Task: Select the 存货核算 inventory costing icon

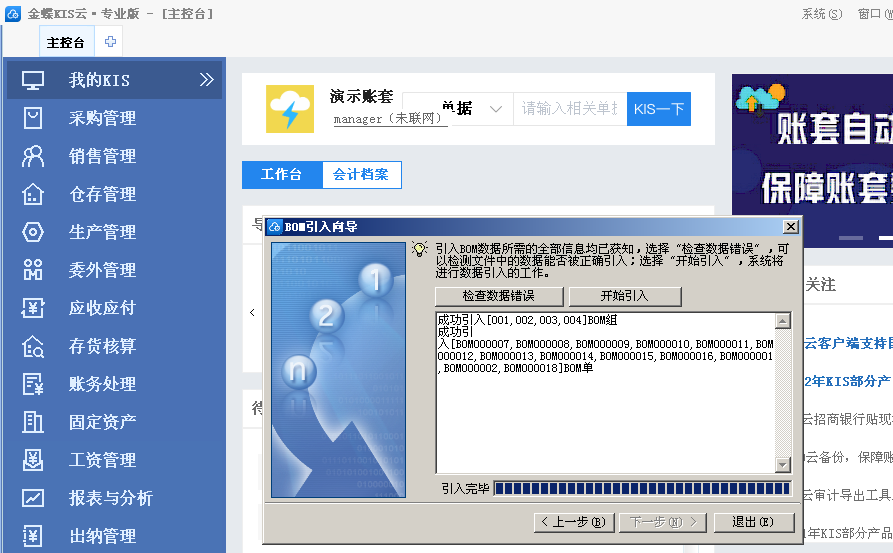Action: point(34,346)
